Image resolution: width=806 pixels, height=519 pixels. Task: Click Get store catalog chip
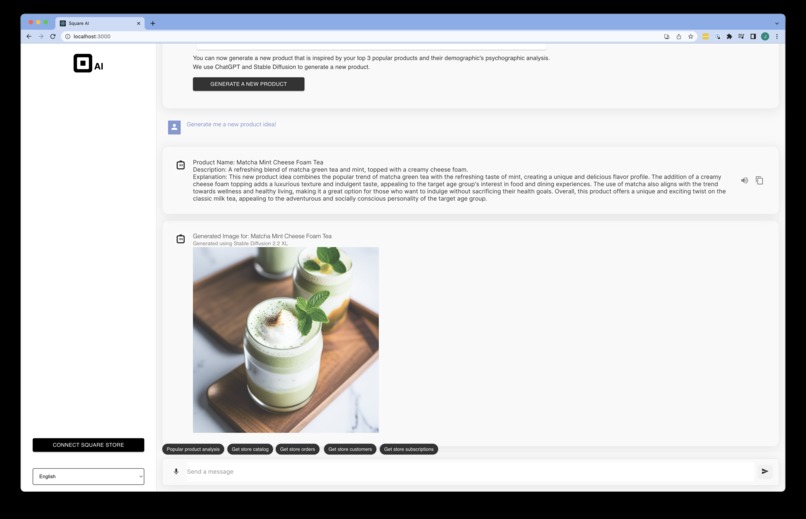(x=250, y=449)
